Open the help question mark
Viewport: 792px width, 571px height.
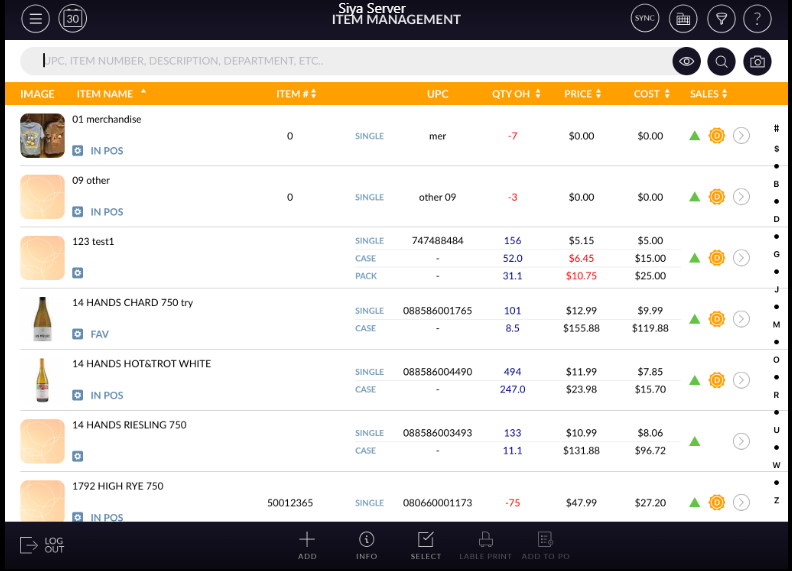[758, 19]
